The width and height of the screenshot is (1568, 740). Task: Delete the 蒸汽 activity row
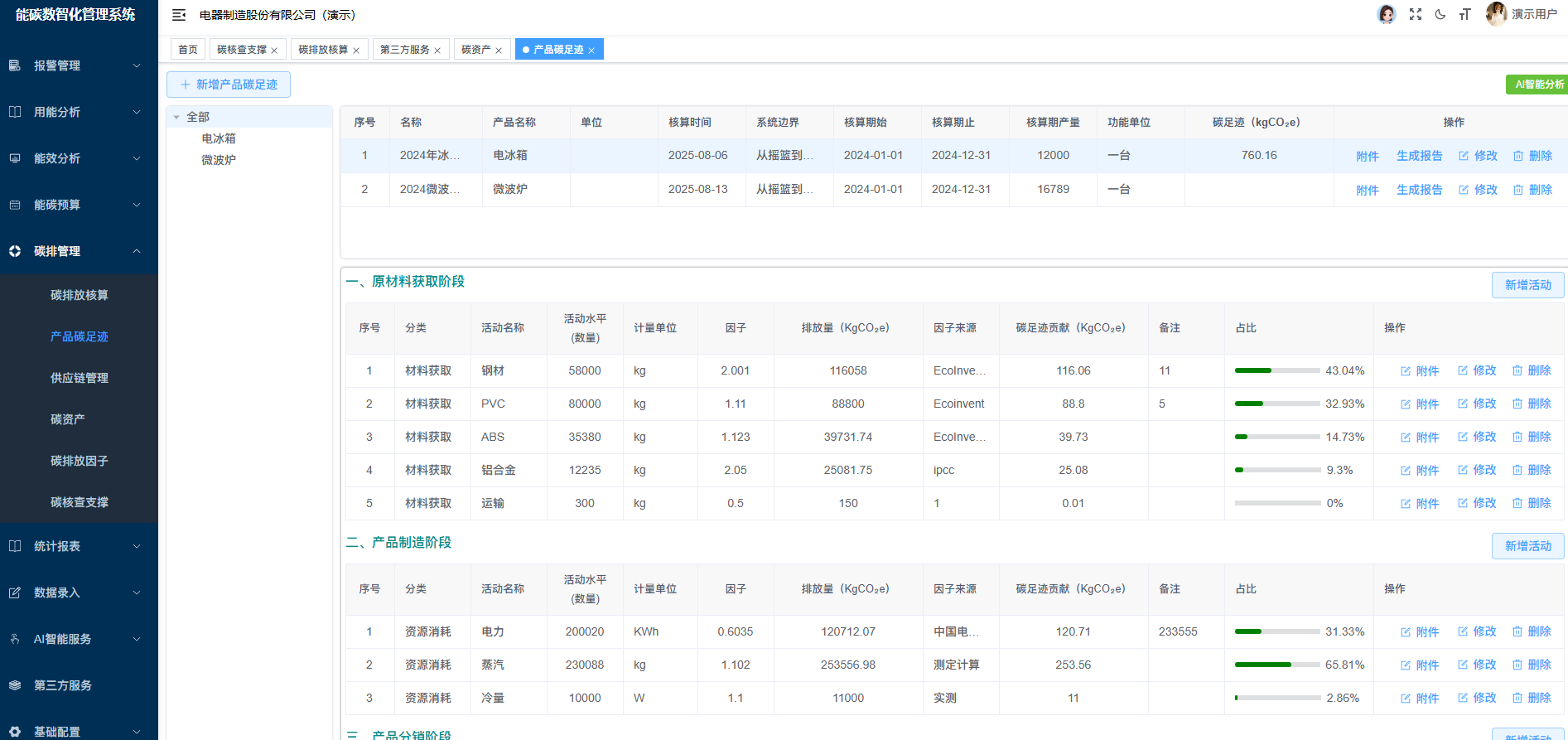(x=1532, y=665)
